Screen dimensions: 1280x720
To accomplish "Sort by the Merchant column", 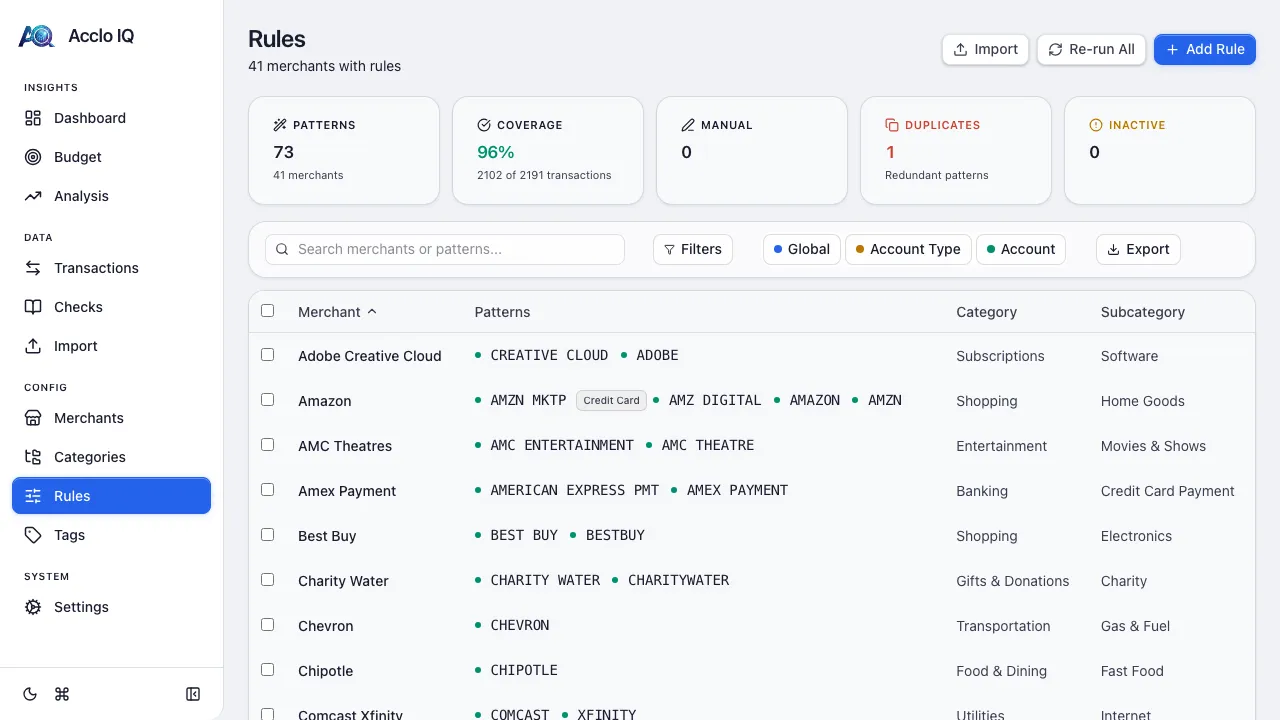I will 337,312.
